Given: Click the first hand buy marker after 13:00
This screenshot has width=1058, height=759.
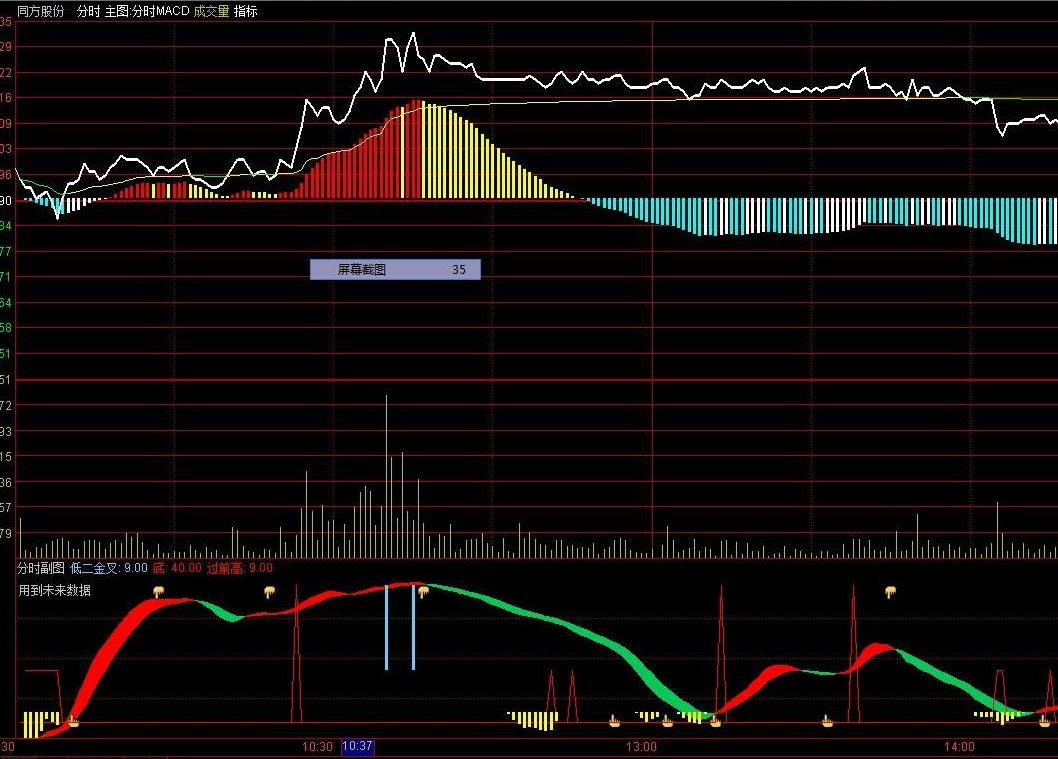Looking at the screenshot, I should (667, 721).
